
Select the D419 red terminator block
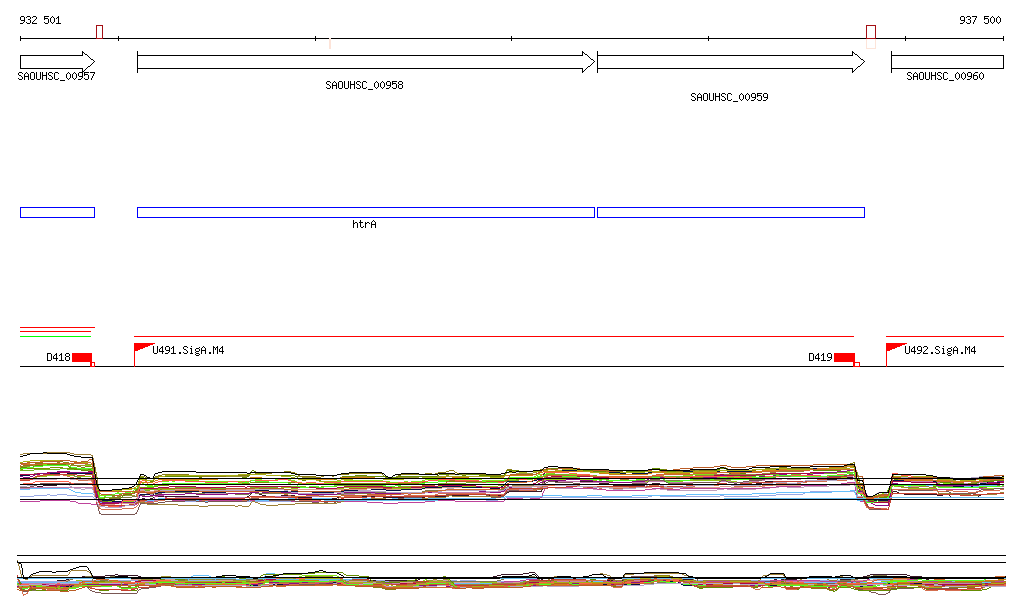tap(844, 357)
